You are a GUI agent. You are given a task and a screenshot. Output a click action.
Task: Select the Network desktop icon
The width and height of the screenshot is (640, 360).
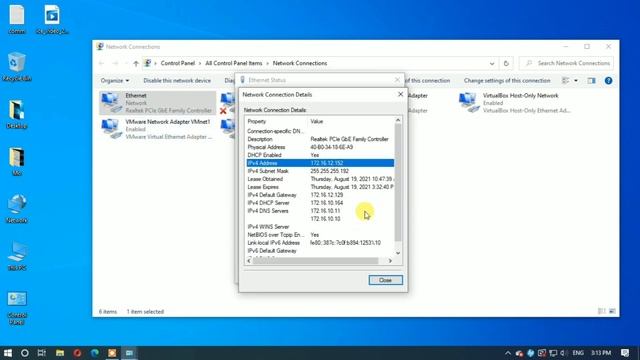point(16,209)
